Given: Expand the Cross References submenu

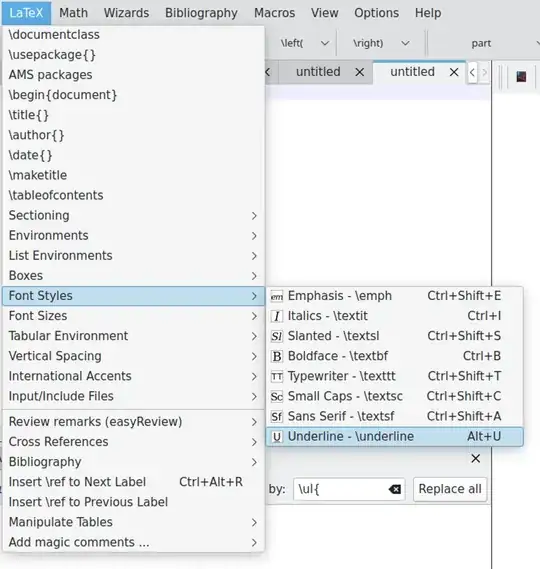Looking at the screenshot, I should point(134,442).
